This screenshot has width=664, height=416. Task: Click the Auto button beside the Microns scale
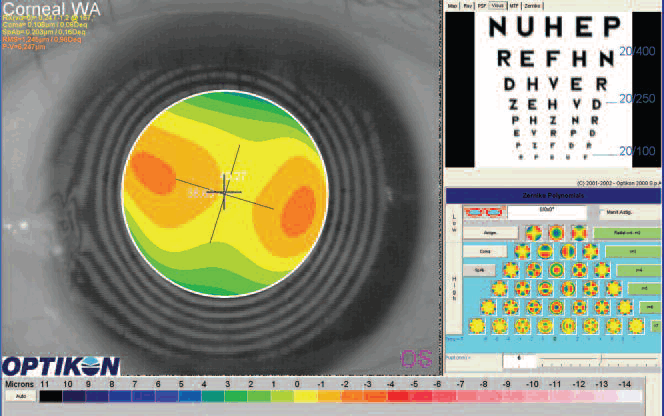tap(20, 396)
